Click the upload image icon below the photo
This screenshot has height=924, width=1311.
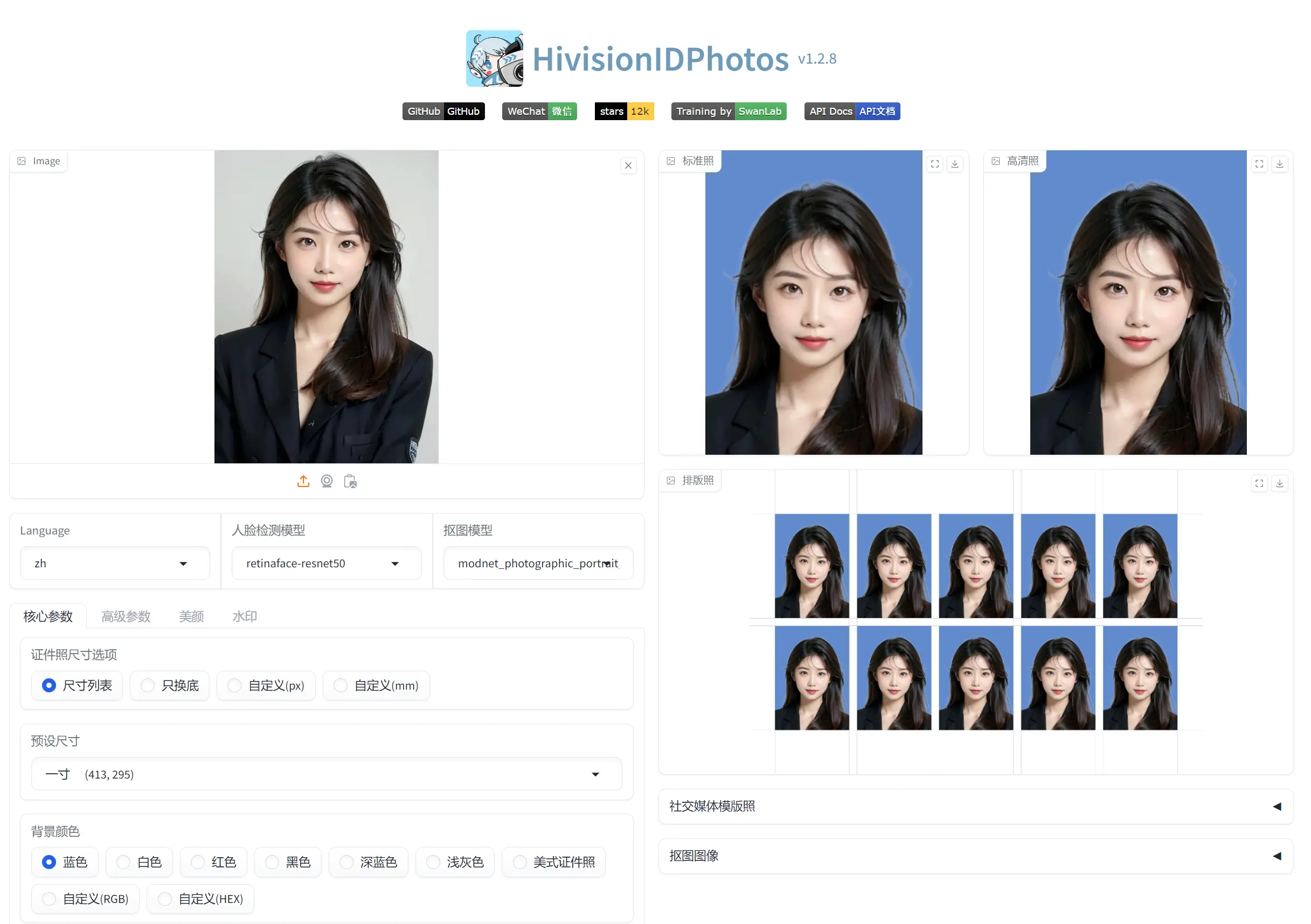(x=303, y=482)
